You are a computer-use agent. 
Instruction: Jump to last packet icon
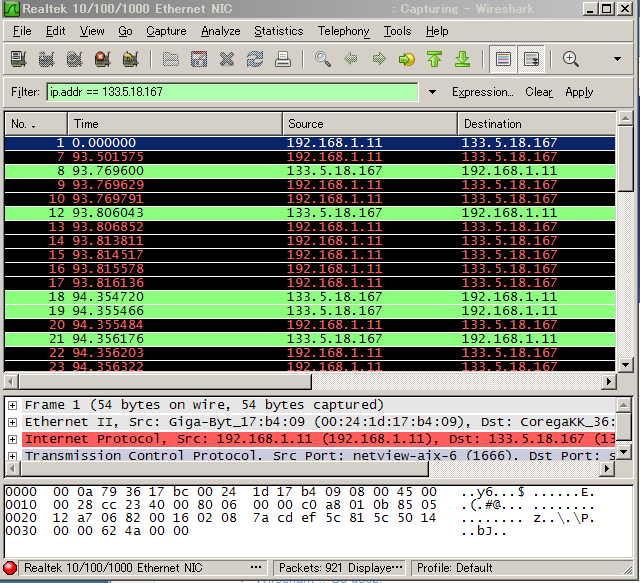click(x=462, y=59)
